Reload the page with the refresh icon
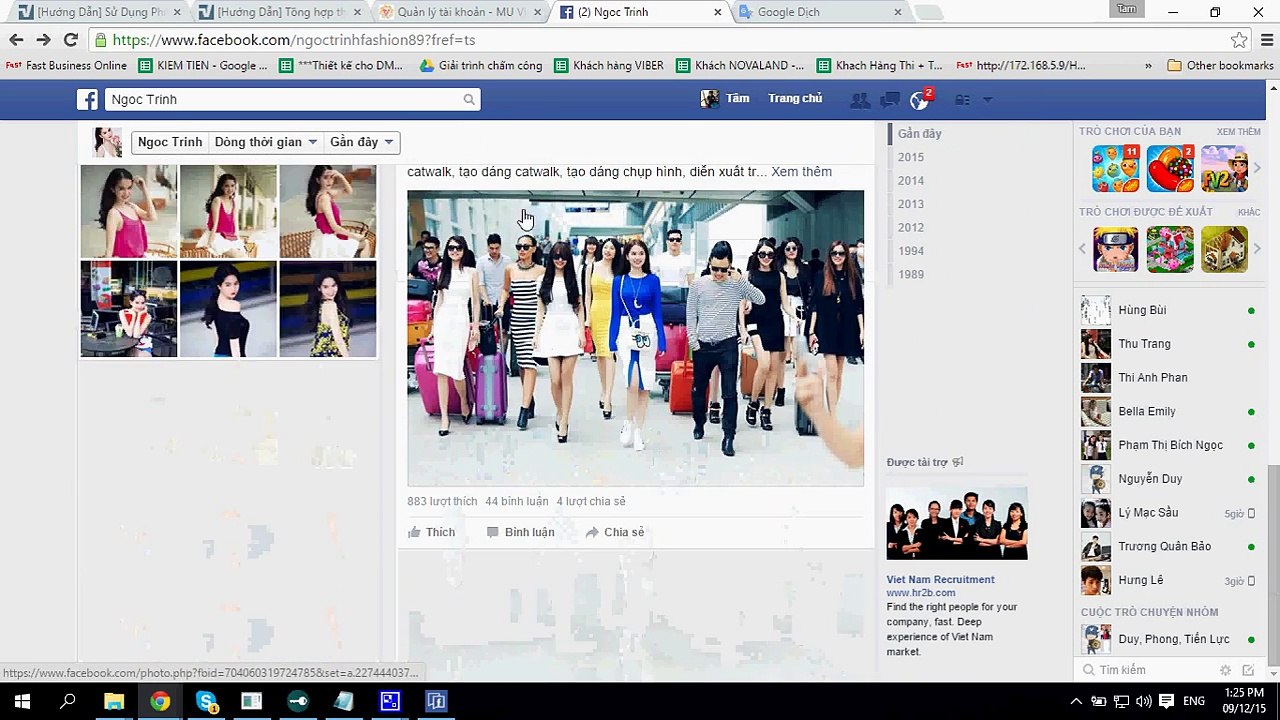The width and height of the screenshot is (1280, 720). click(x=70, y=40)
